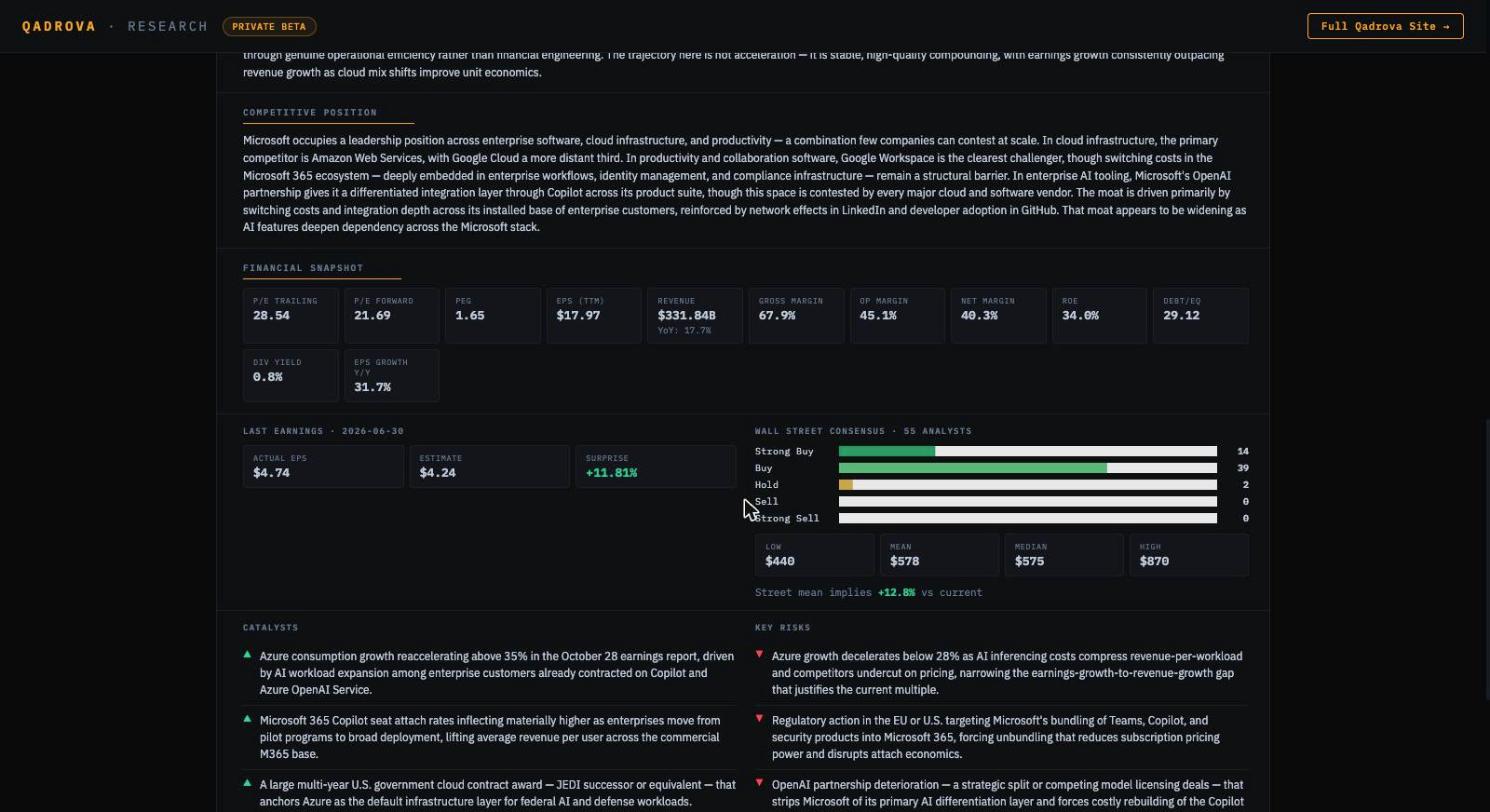Click the Low $440 price target
Viewport: 1490px width, 812px height.
[814, 555]
